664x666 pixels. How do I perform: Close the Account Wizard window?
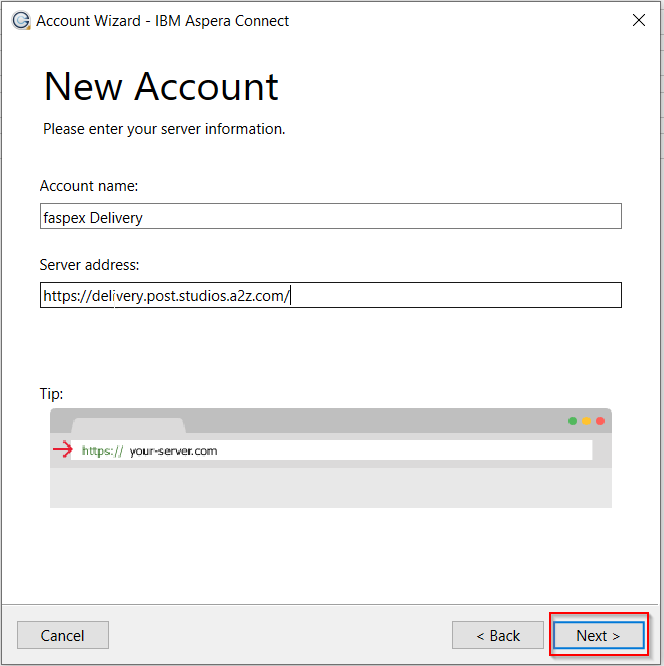click(639, 20)
